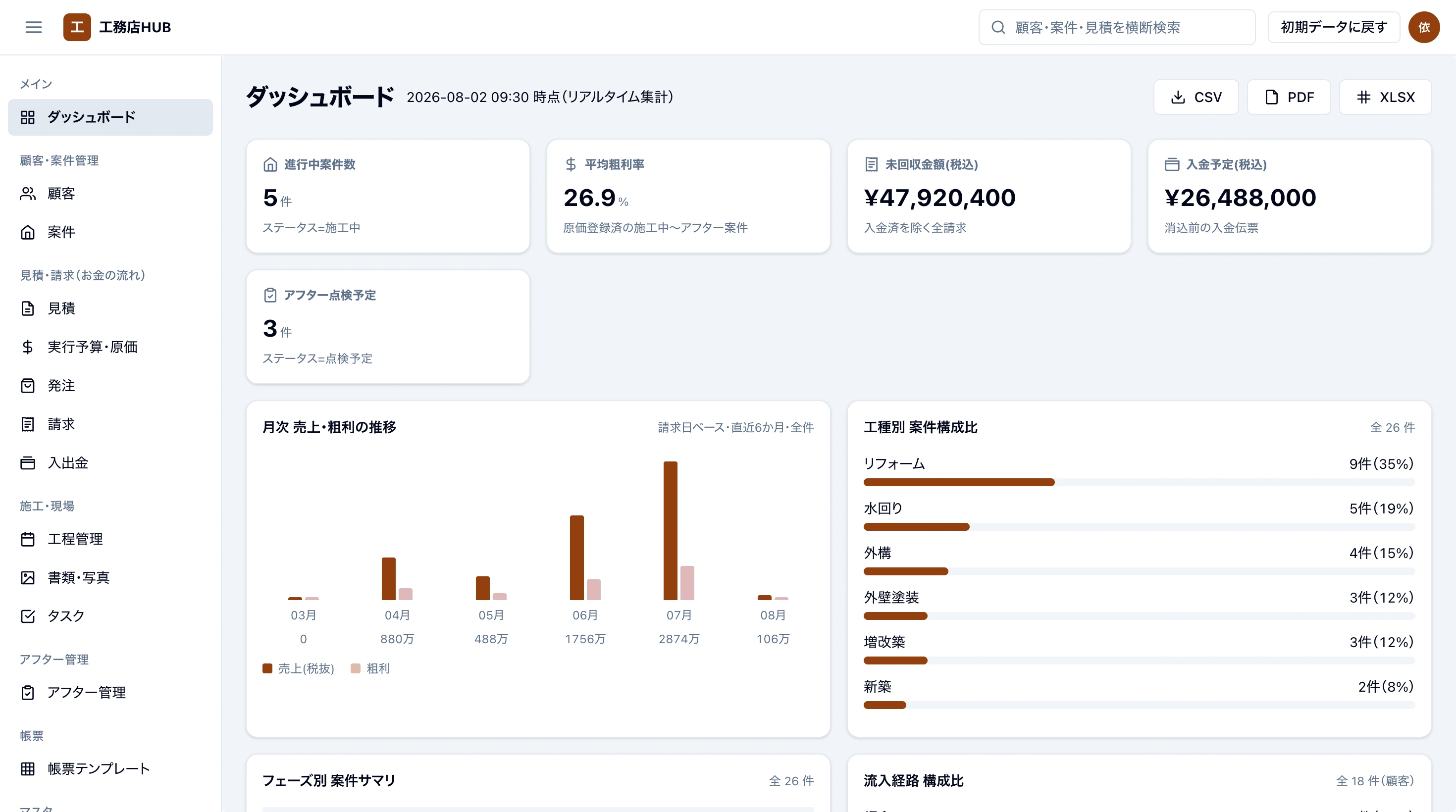The height and width of the screenshot is (812, 1456).
Task: Click the ¥47,920,400 未回収金額 value
Action: [940, 198]
